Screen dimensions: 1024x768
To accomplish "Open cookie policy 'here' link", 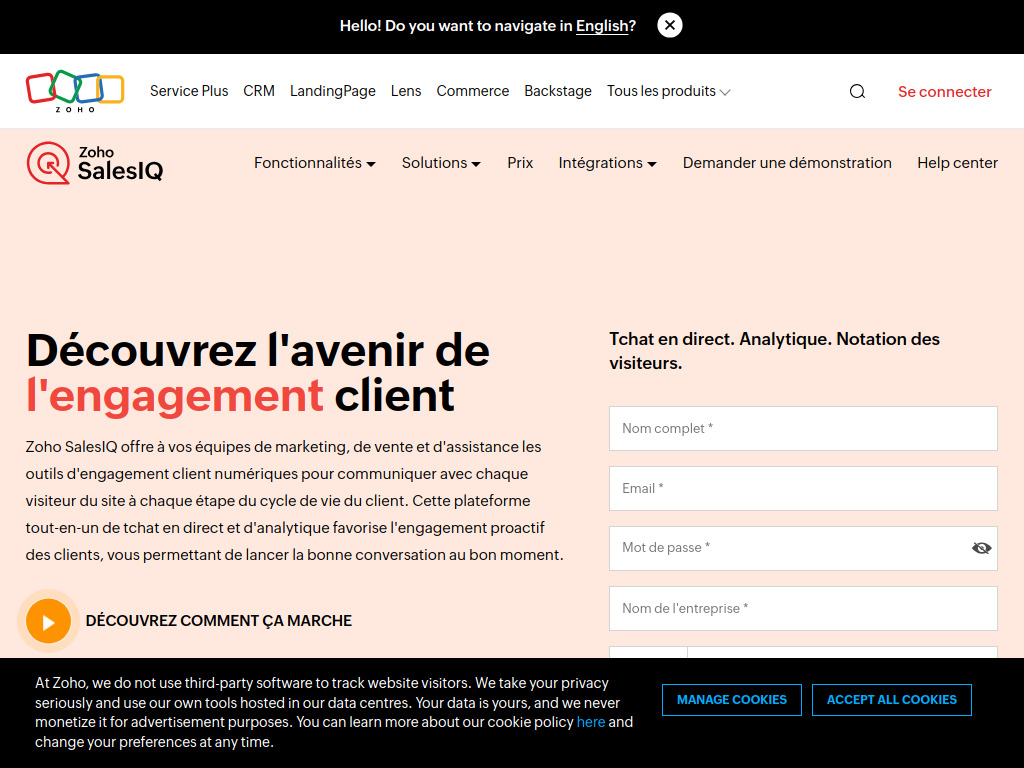I will click(x=591, y=722).
